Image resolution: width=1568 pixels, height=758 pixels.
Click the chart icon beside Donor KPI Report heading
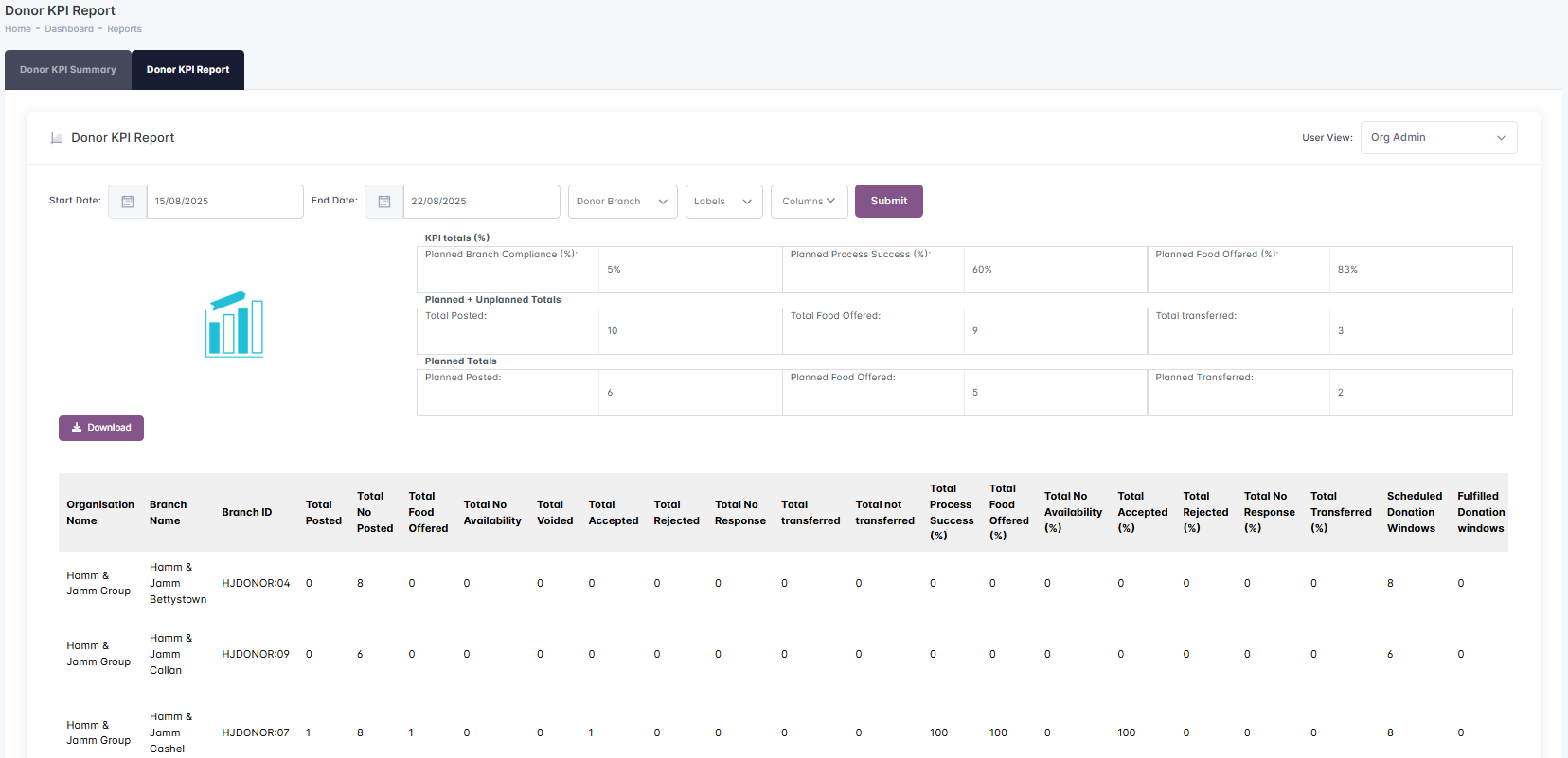(x=57, y=138)
